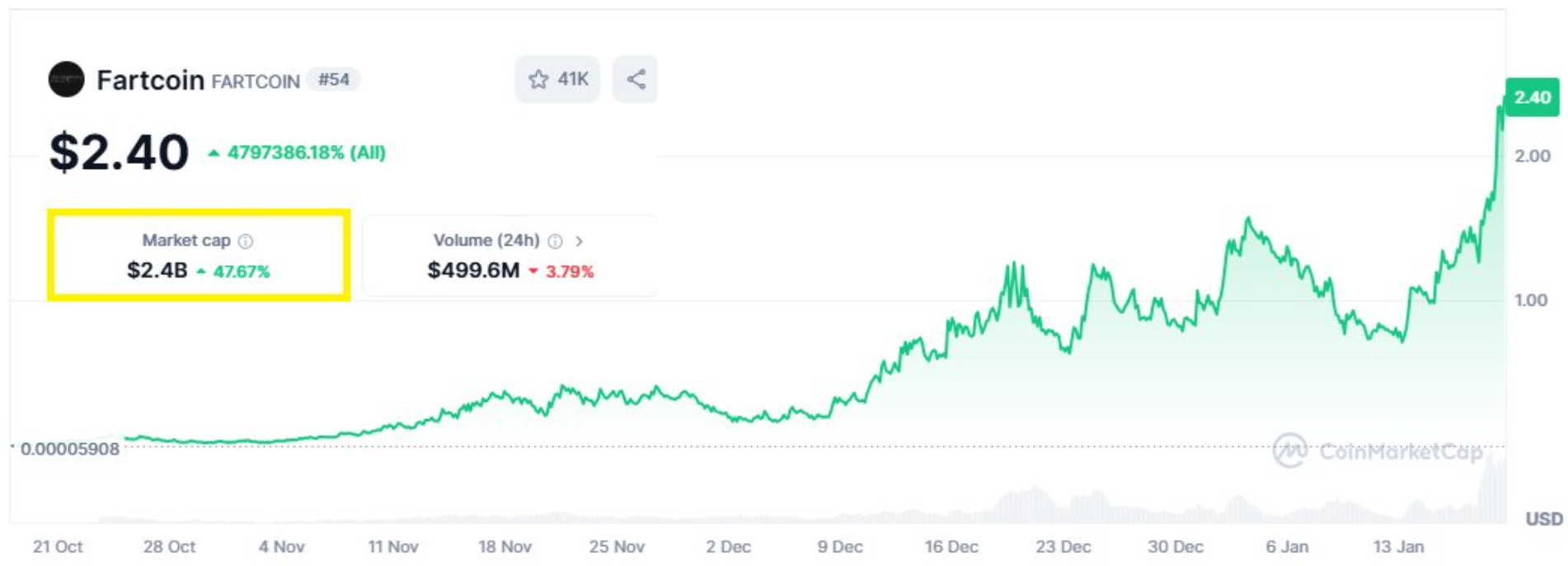Viewport: 1568px width, 566px height.
Task: Click the red down arrow beside 3.79%
Action: coord(533,271)
